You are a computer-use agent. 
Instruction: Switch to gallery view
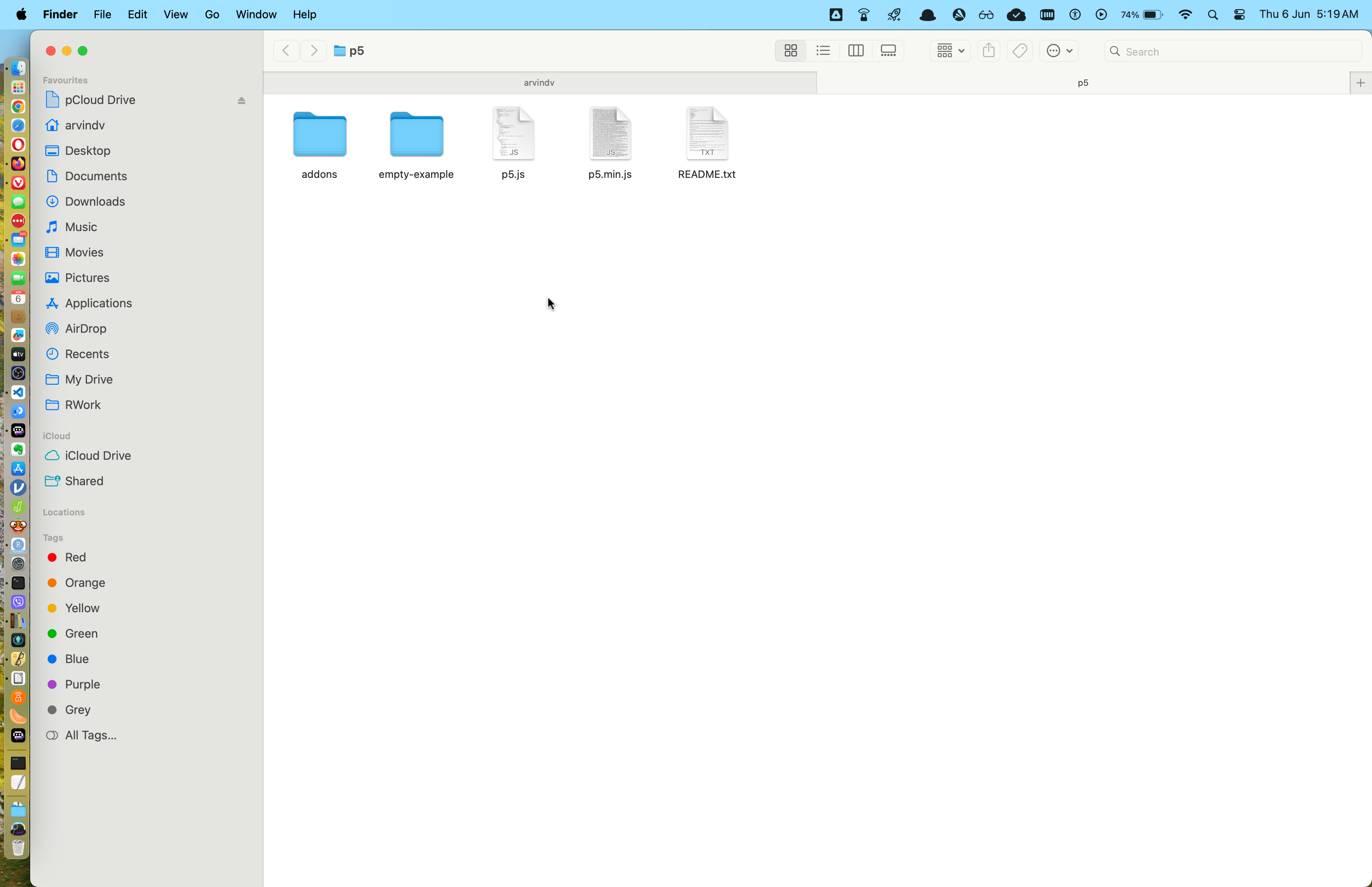coord(888,51)
